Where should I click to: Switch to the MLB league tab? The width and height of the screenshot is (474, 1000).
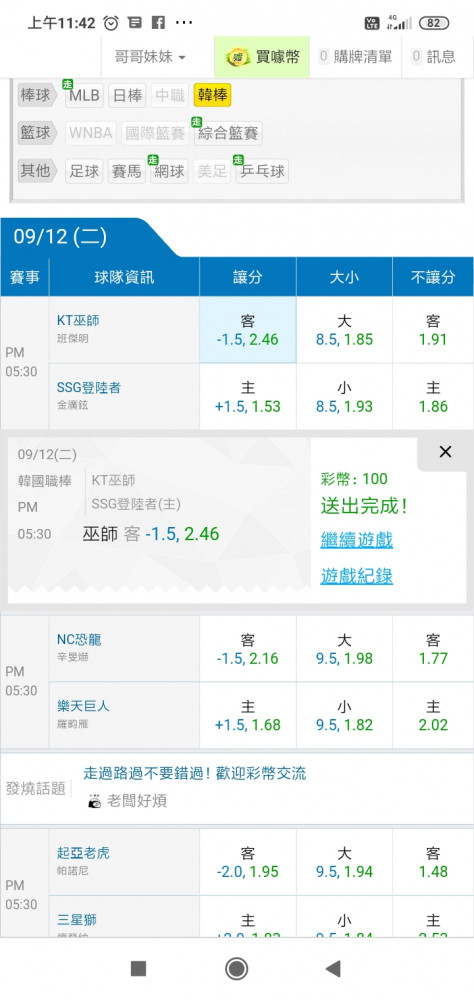click(x=84, y=96)
